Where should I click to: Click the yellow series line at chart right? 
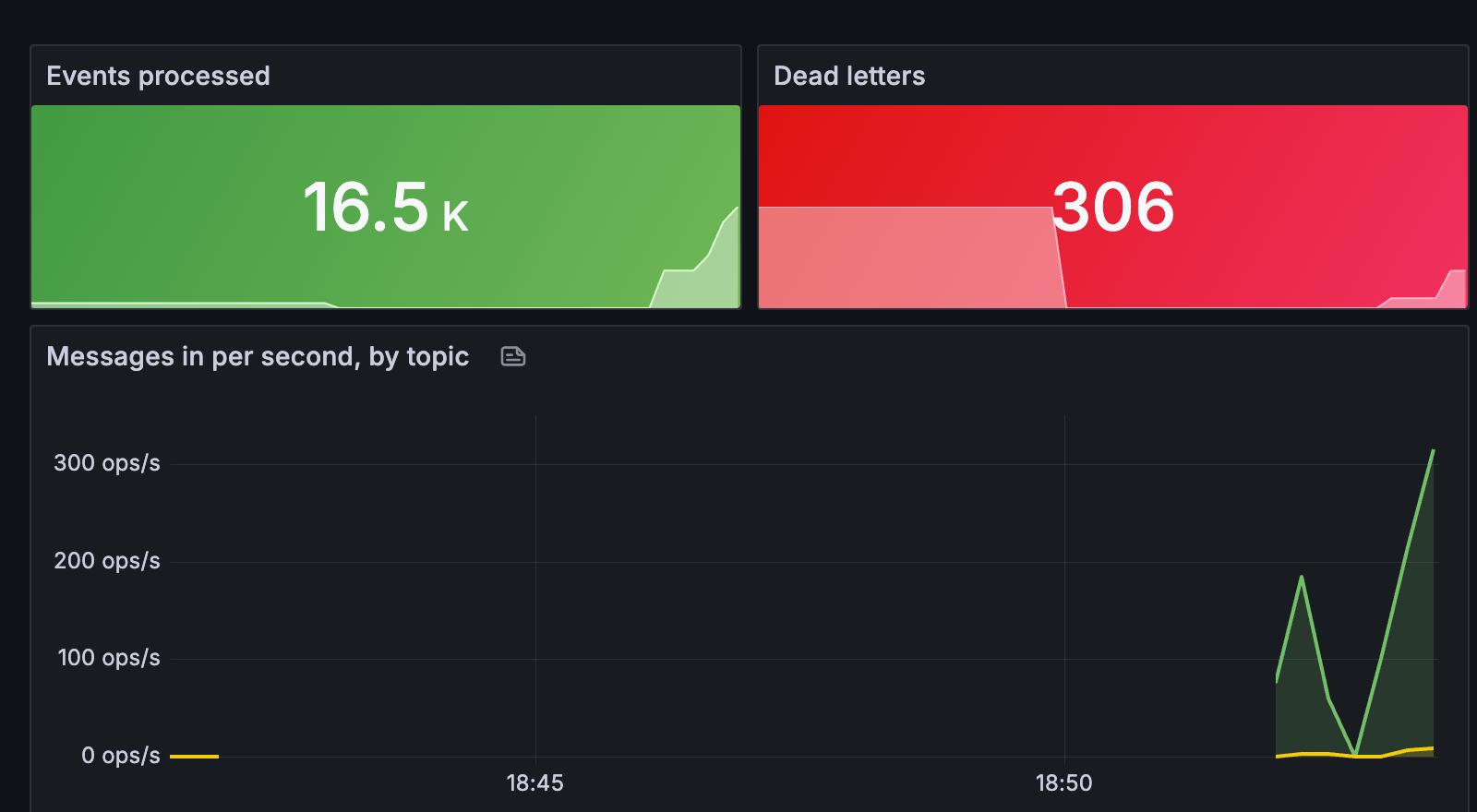[1355, 755]
